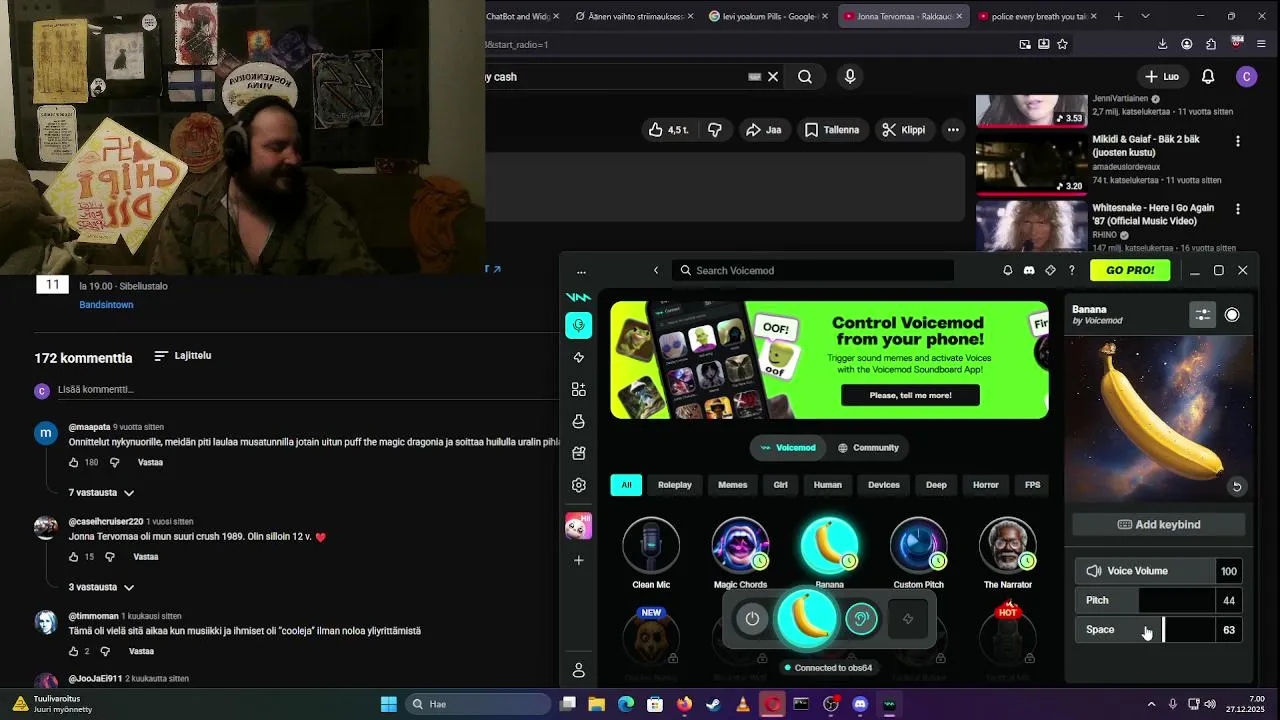Select the Roleplay category filter
Viewport: 1280px width, 720px height.
pos(675,485)
